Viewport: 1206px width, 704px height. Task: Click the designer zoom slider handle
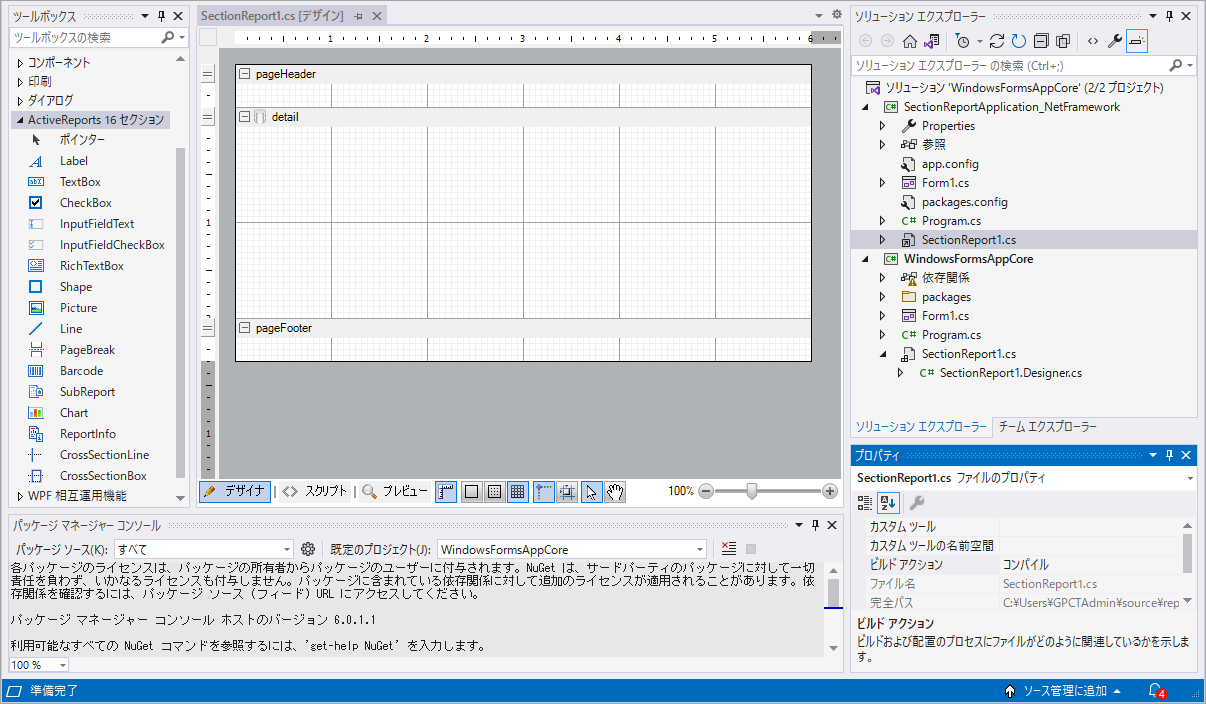point(752,491)
